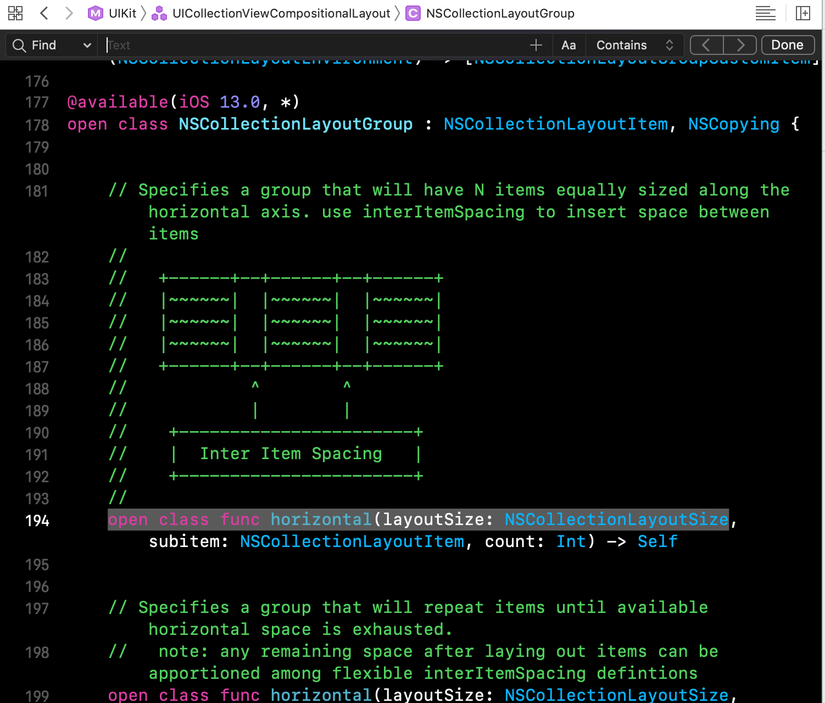The width and height of the screenshot is (825, 703).
Task: Go back to previous file
Action: 44,13
